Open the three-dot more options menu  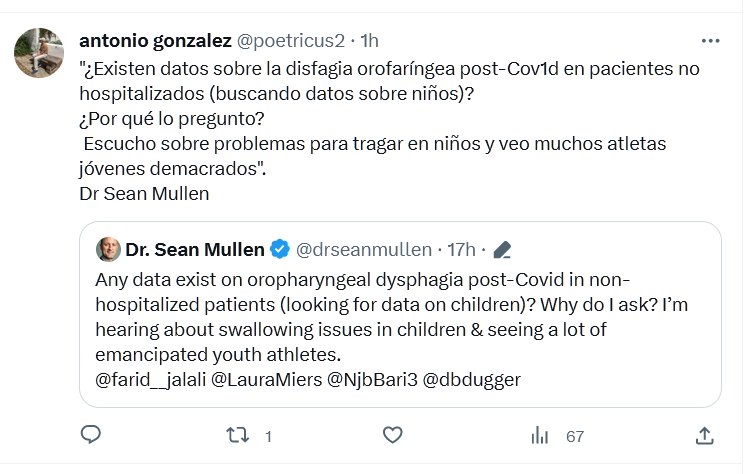tap(710, 41)
